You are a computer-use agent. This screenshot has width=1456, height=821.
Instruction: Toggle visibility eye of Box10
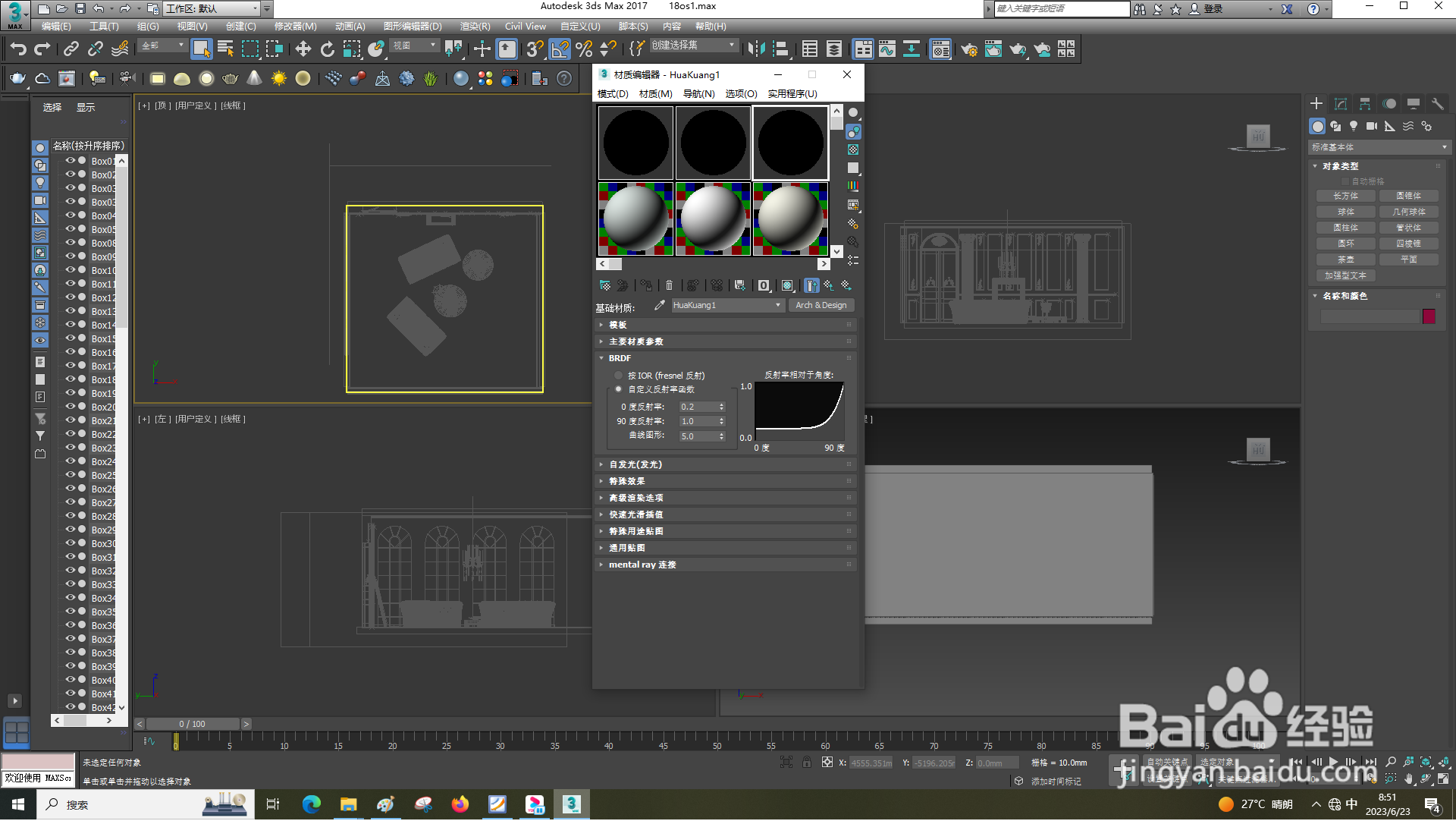click(x=71, y=270)
